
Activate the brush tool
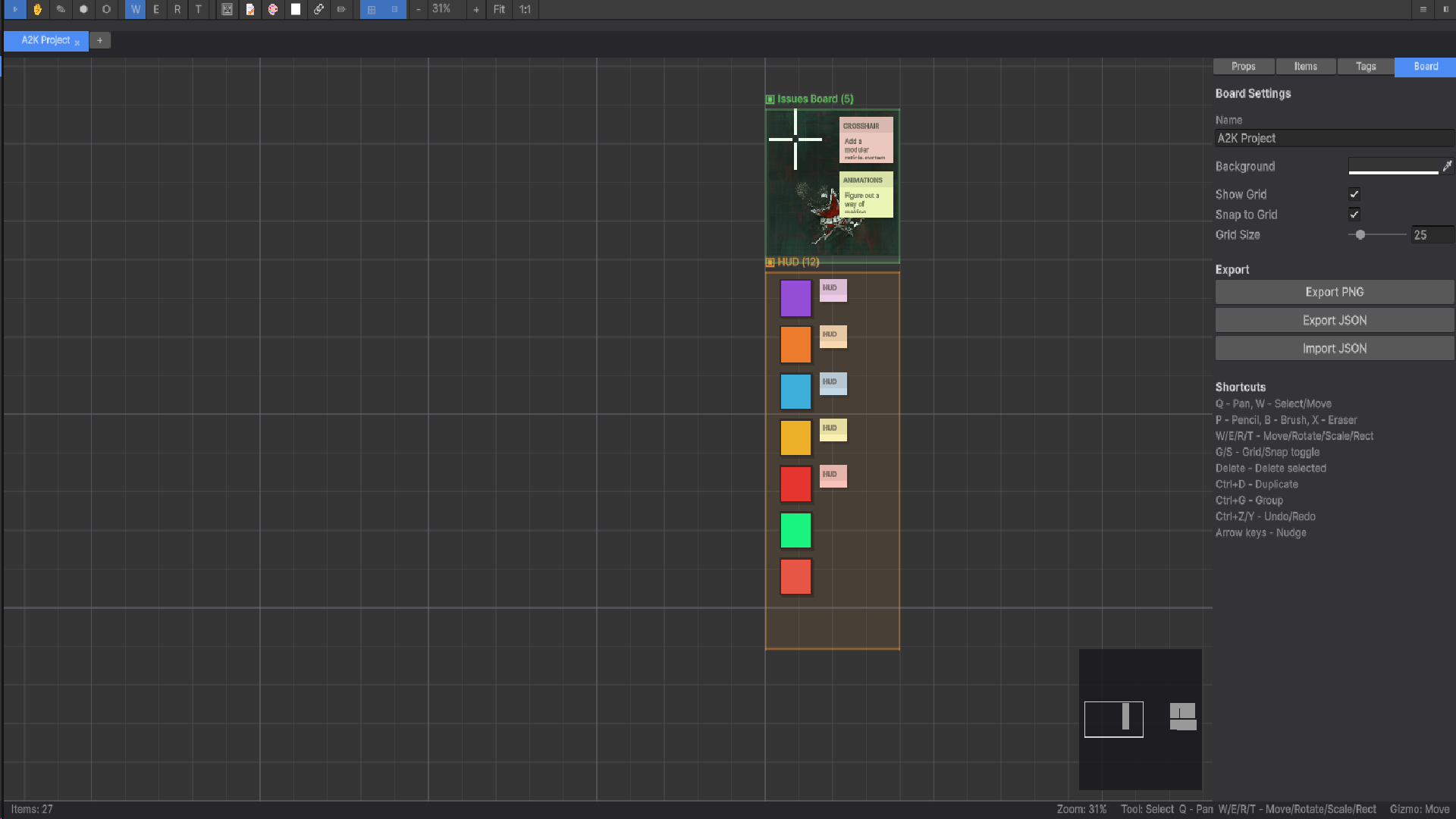click(83, 9)
